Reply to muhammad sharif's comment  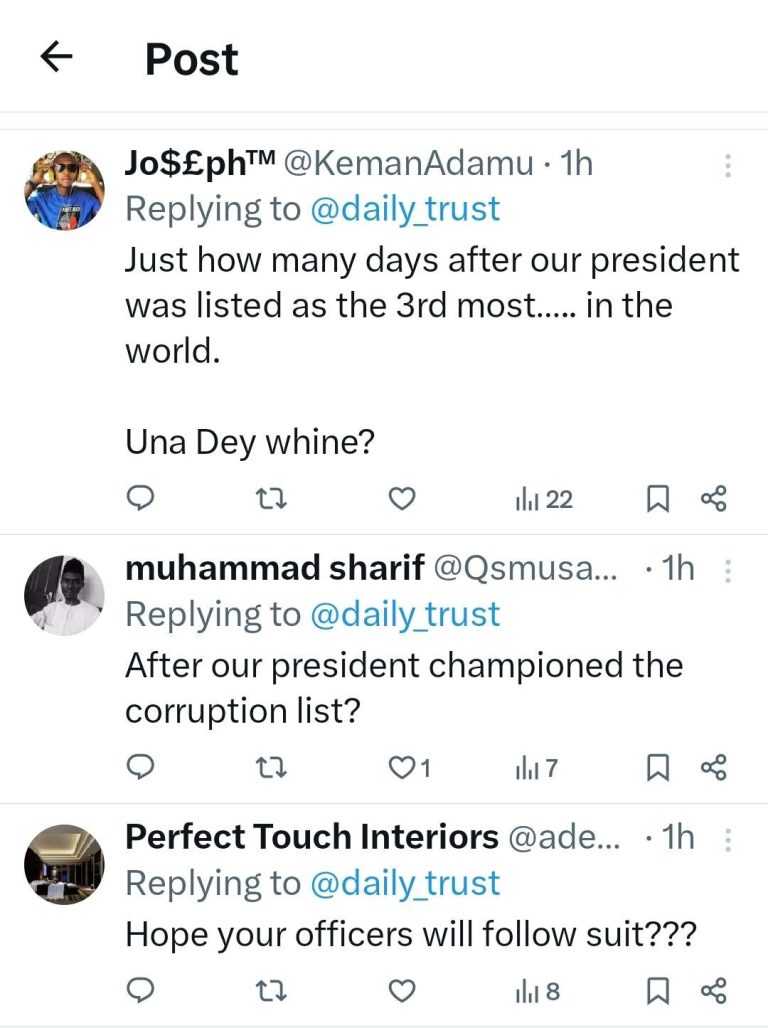tap(143, 767)
